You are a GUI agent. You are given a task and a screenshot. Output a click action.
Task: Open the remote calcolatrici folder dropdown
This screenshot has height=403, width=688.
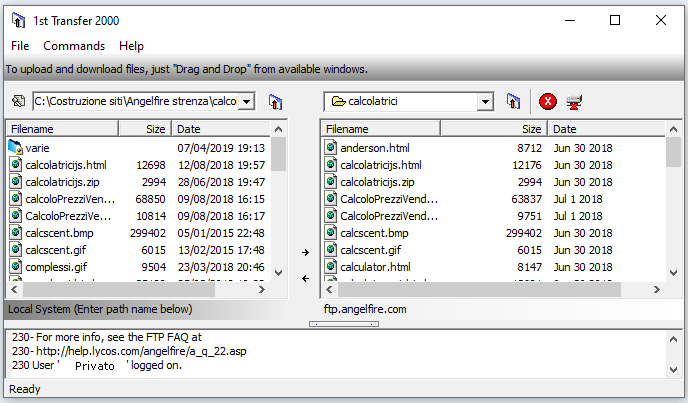(x=485, y=102)
